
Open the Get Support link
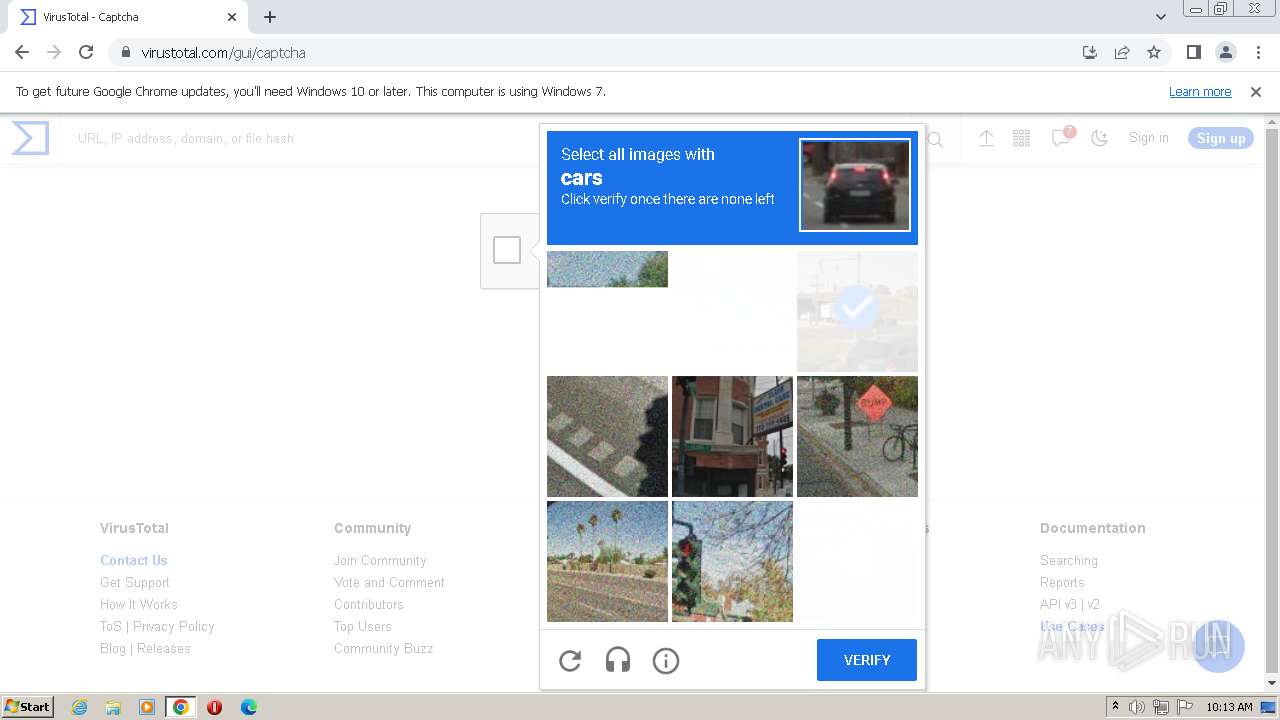(135, 582)
